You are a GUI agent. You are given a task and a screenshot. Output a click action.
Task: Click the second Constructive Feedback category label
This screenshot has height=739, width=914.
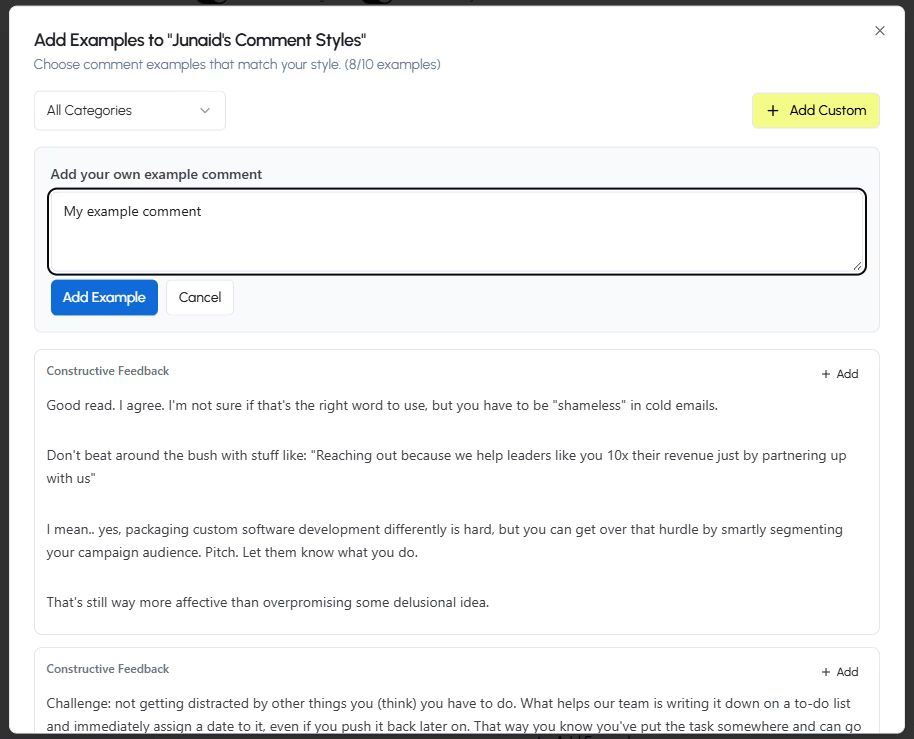(108, 669)
